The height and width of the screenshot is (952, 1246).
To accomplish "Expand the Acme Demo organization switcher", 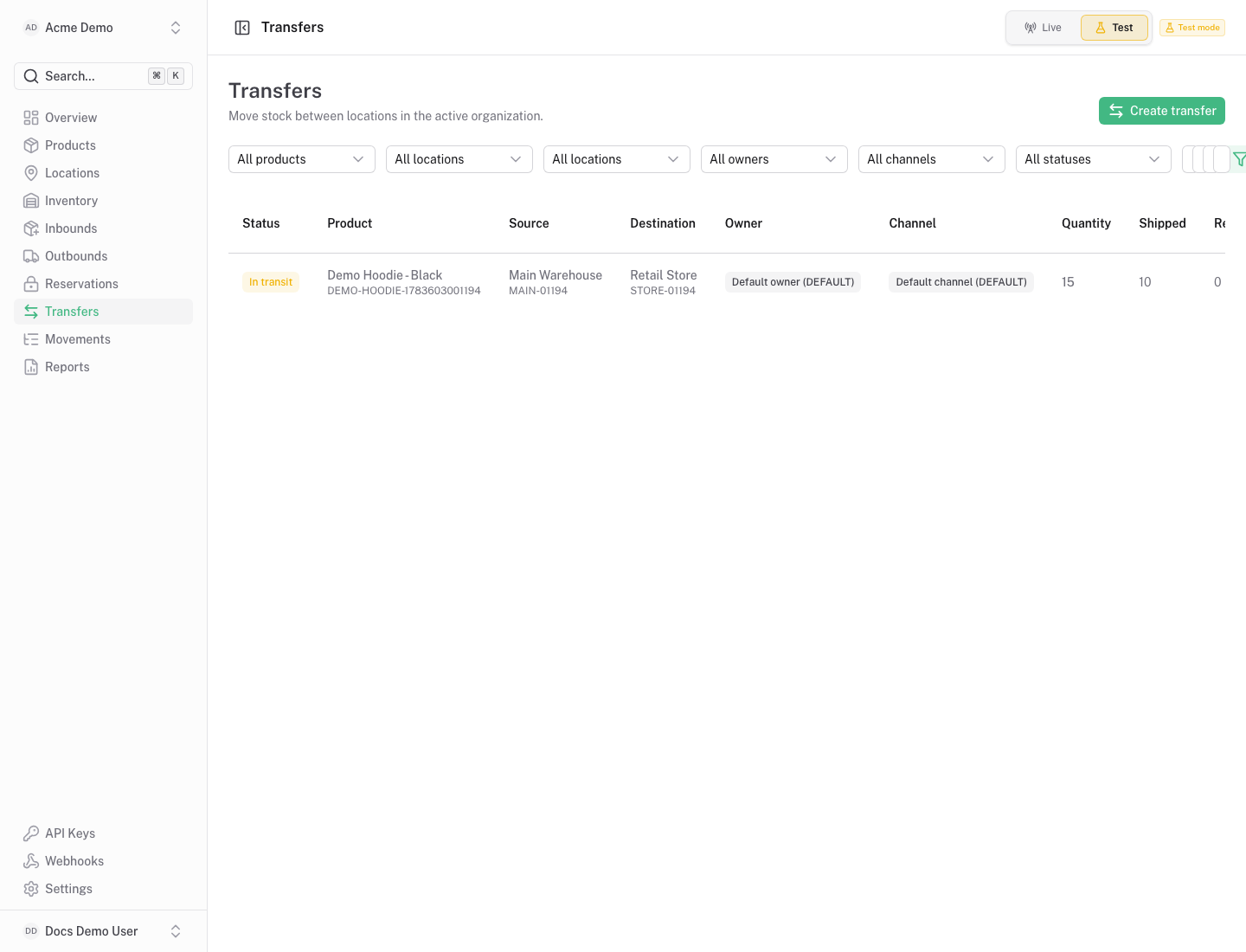I will 104,28.
